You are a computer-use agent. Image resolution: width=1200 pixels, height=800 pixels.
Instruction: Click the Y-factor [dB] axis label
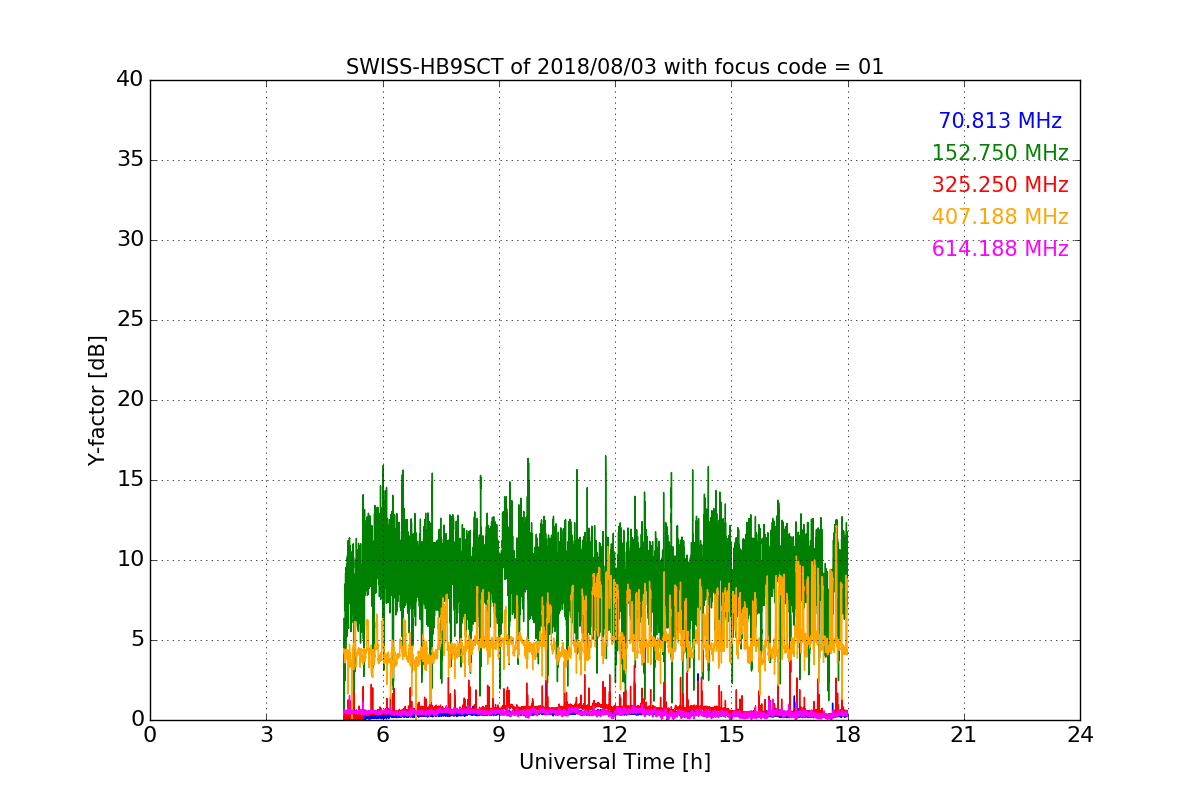97,400
